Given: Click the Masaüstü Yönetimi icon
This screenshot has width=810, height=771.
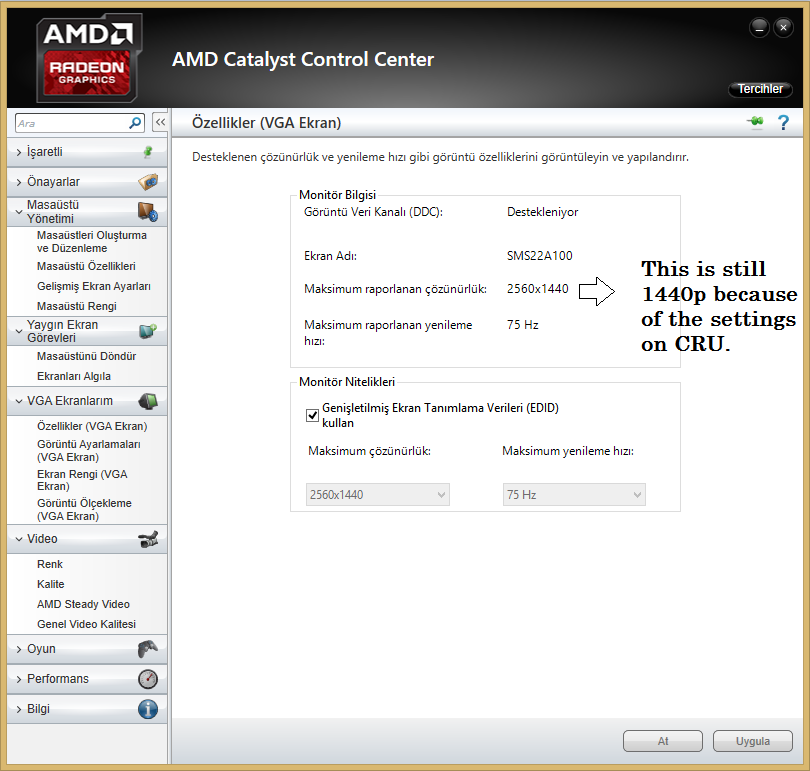Looking at the screenshot, I should 148,212.
